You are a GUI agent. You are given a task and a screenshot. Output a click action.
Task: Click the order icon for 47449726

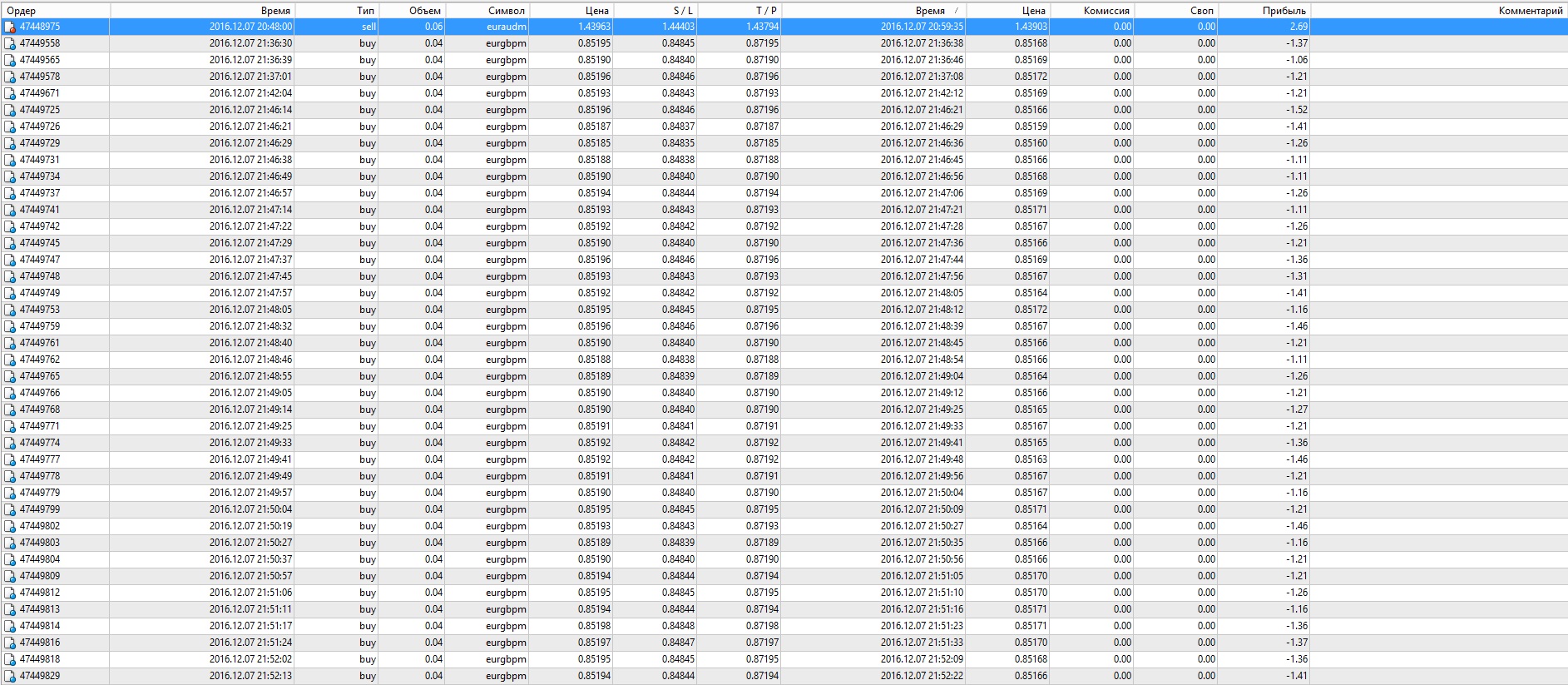click(x=10, y=127)
